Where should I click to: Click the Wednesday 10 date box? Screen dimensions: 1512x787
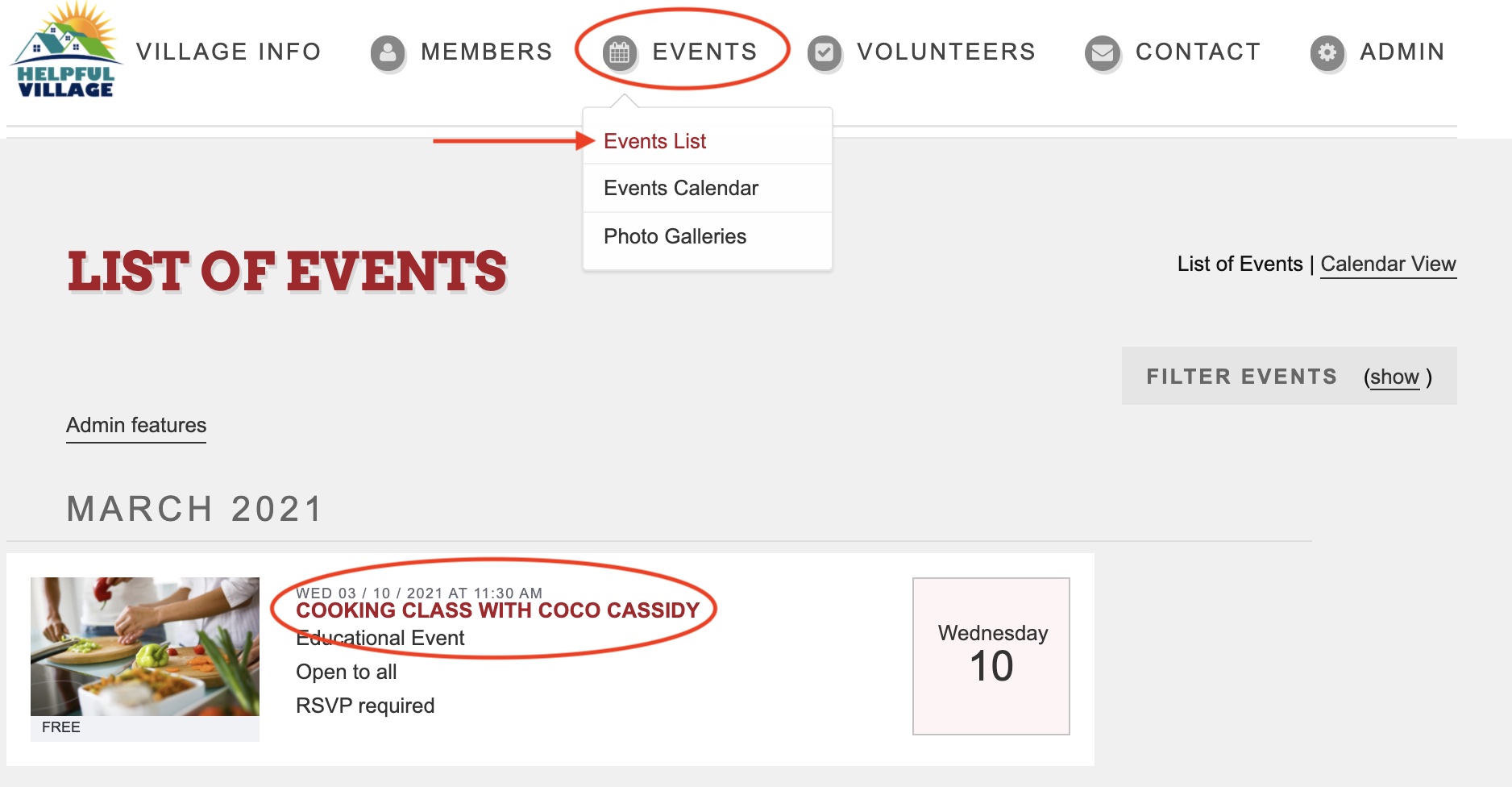[991, 655]
